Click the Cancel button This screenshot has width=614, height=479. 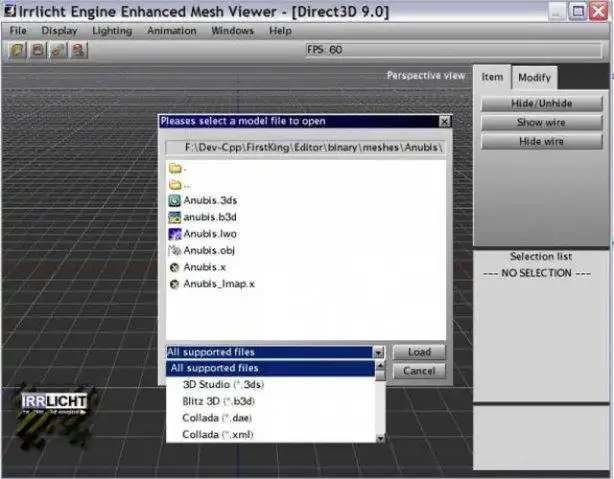pos(419,371)
